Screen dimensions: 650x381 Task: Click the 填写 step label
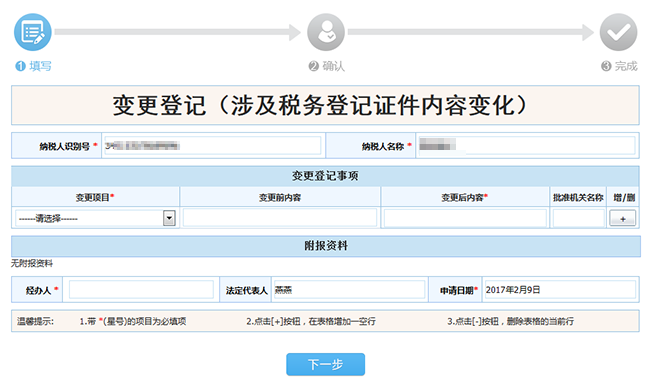(x=34, y=66)
